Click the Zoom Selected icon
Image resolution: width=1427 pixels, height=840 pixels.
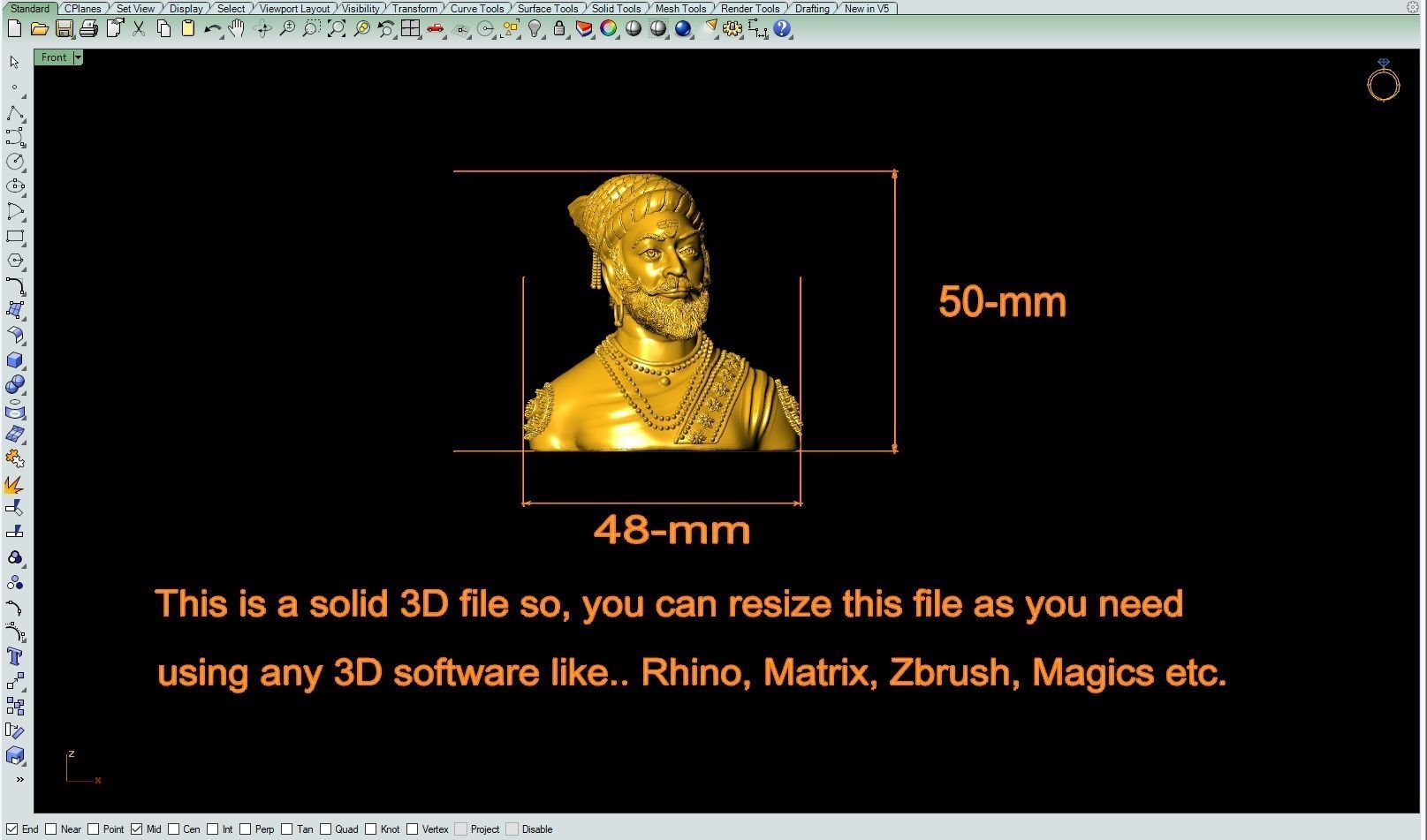point(361,29)
